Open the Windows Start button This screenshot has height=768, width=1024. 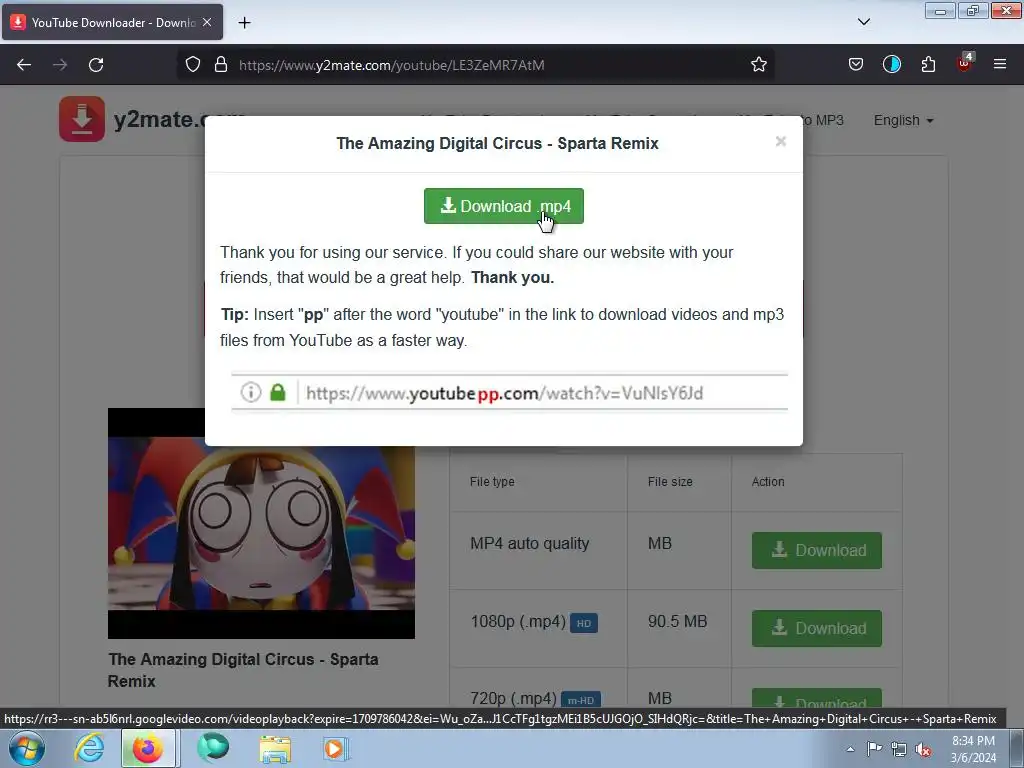point(27,749)
